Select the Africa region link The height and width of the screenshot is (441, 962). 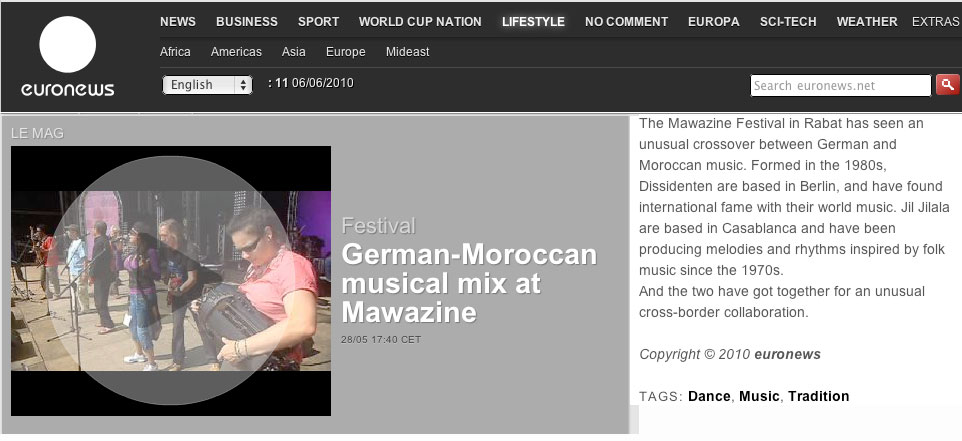tap(175, 52)
